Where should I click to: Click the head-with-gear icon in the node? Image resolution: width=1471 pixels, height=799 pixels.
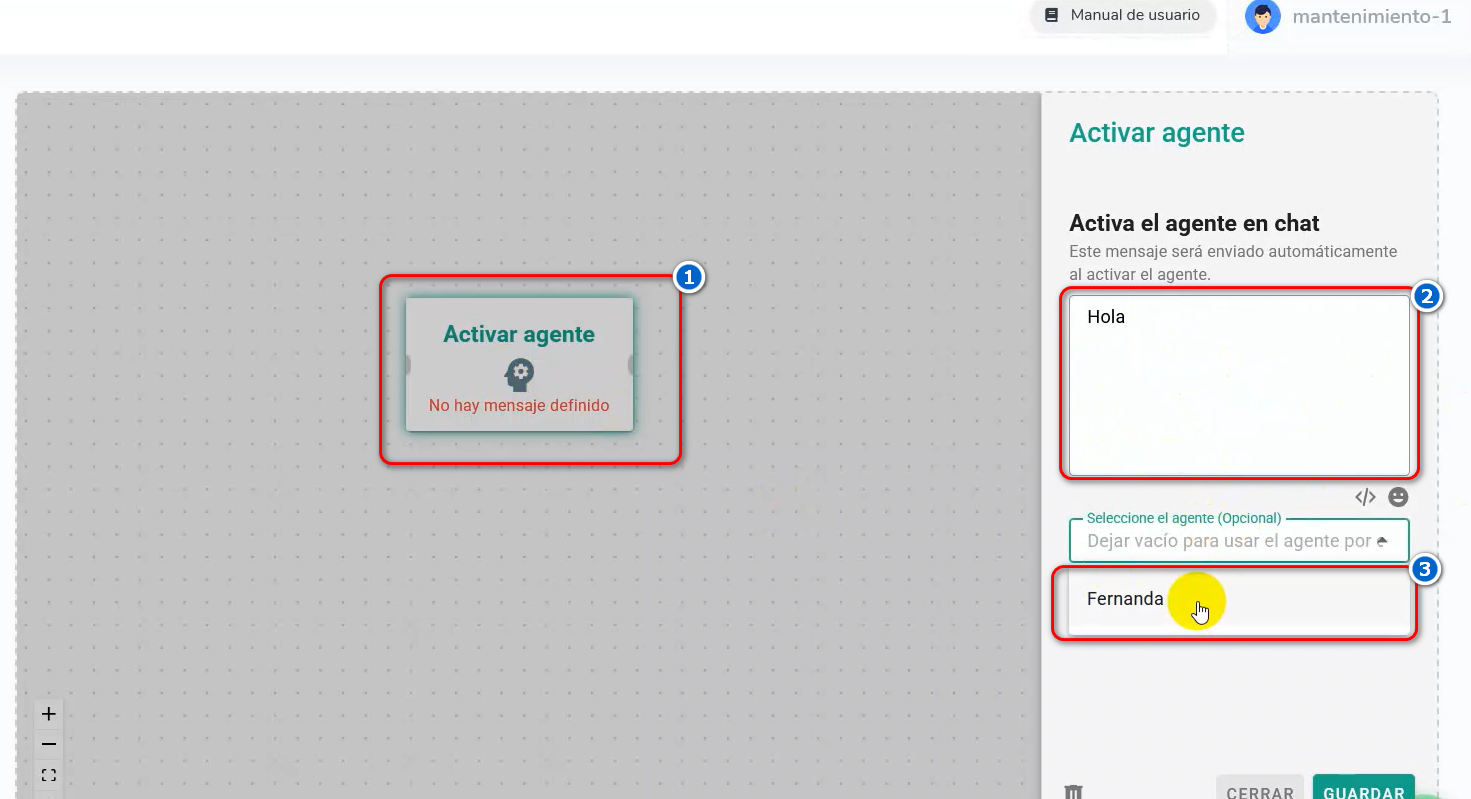(519, 374)
